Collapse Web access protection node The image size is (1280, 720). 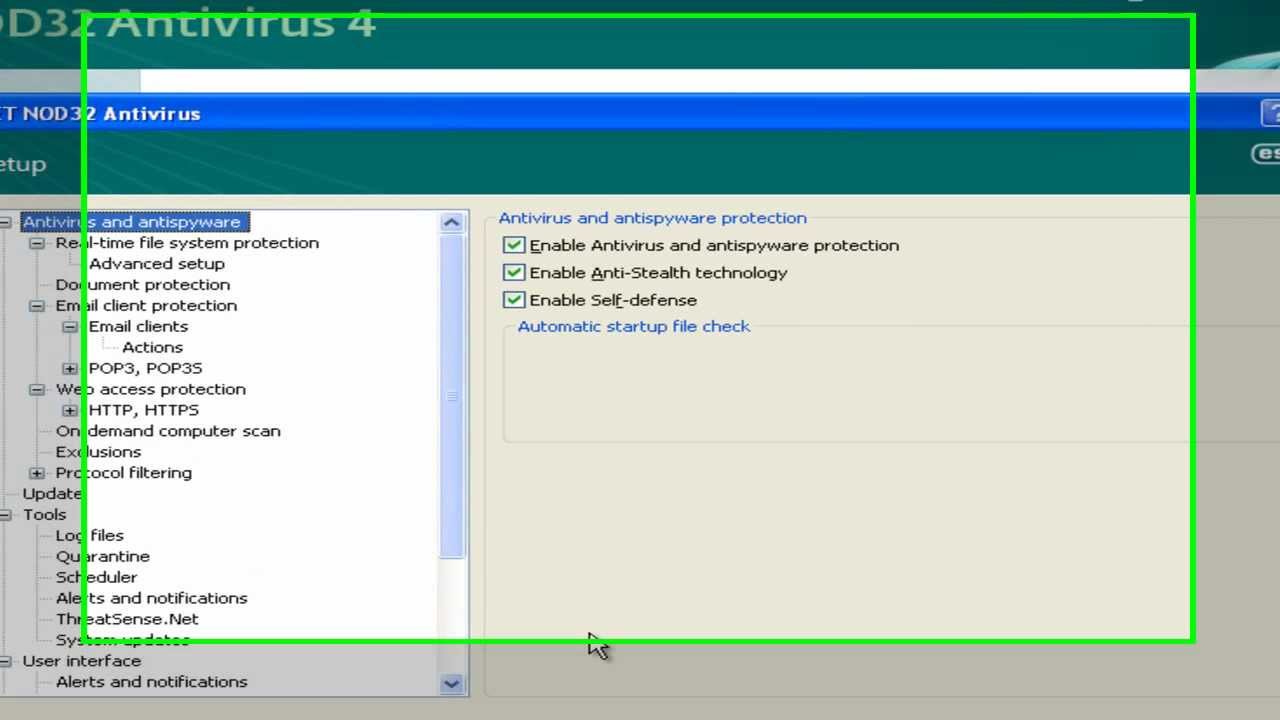click(37, 390)
